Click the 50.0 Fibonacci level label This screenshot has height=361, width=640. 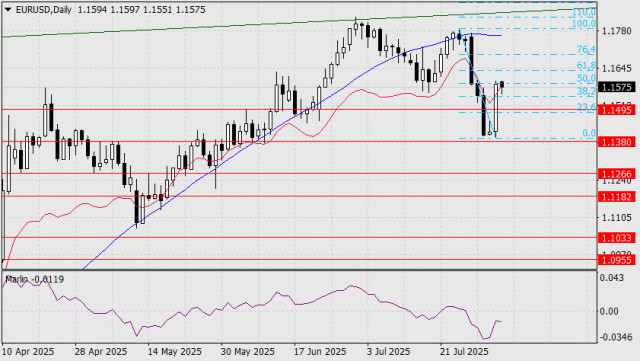(586, 78)
